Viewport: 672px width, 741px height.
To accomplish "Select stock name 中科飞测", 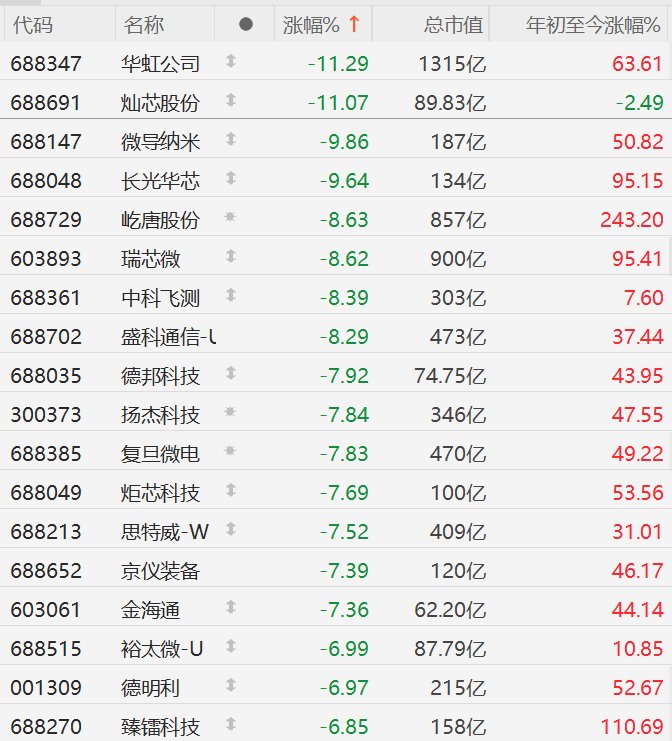I will (160, 298).
